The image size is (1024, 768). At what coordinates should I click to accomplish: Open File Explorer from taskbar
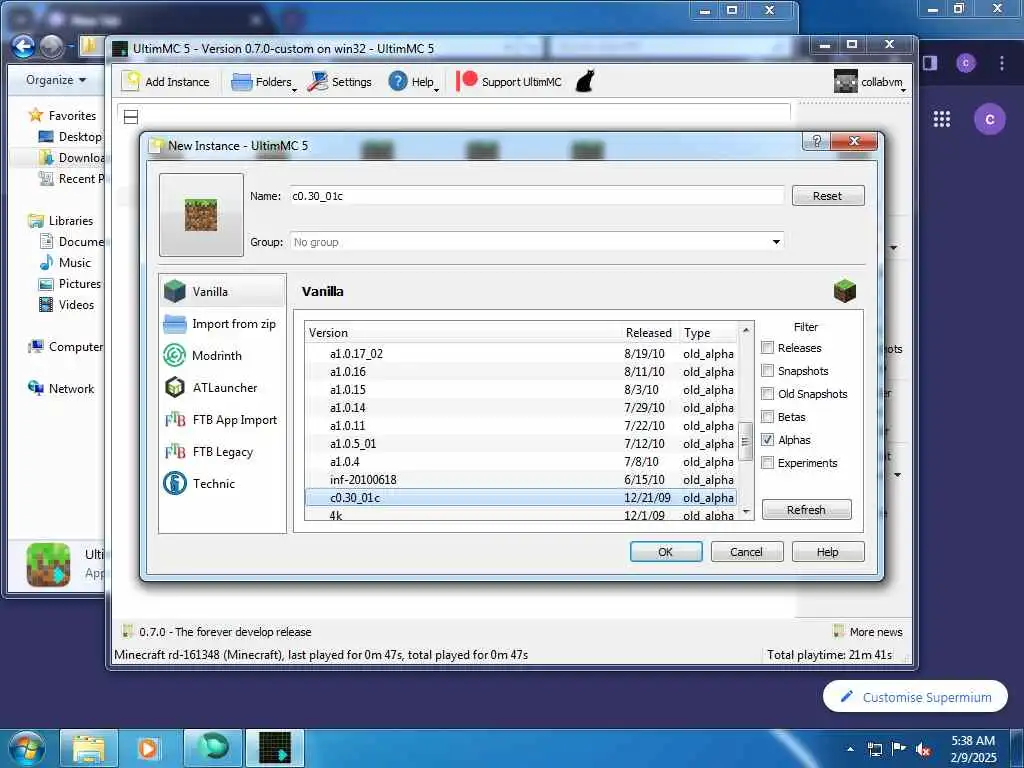[89, 748]
